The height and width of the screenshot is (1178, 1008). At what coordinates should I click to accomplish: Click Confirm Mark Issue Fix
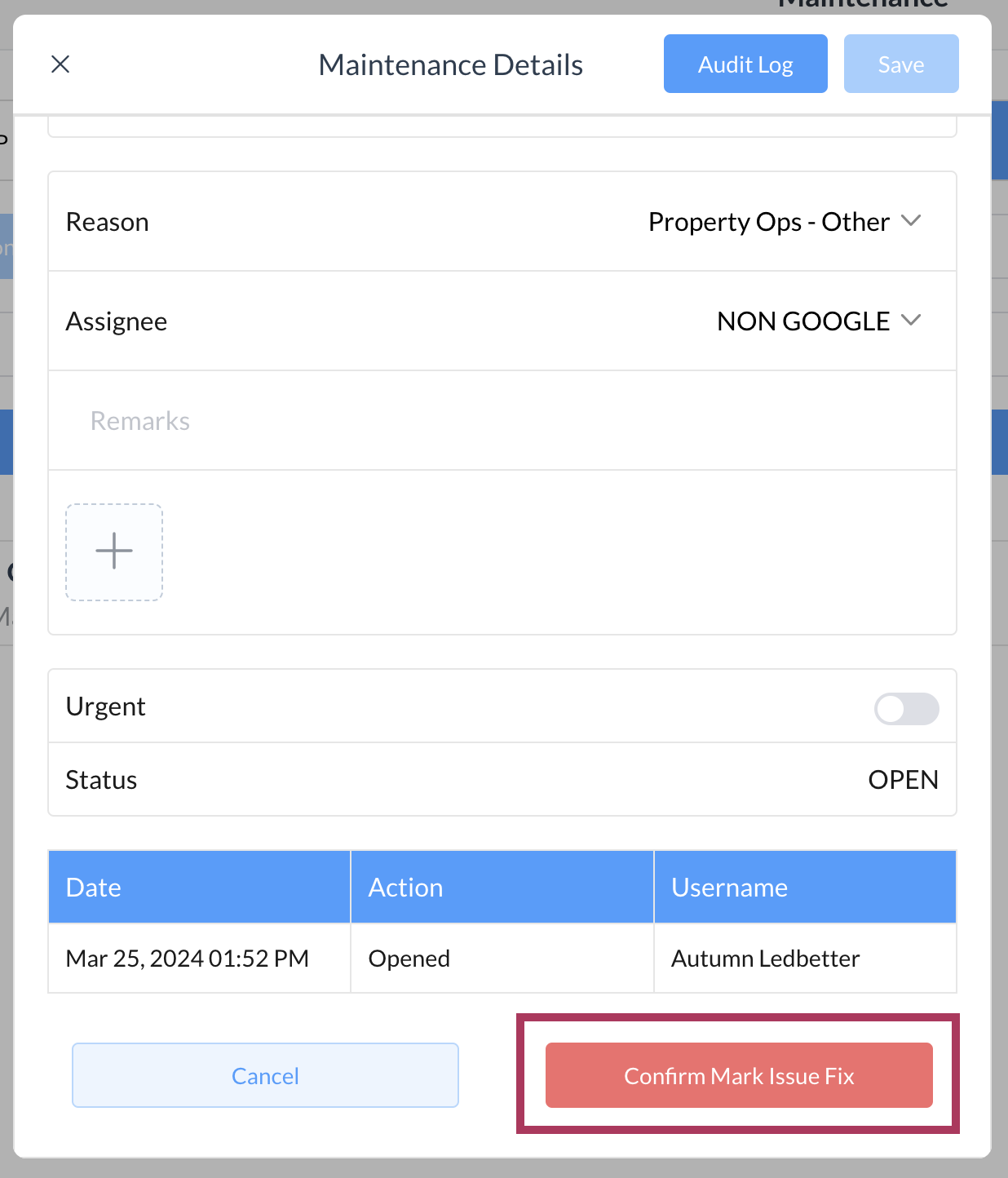tap(739, 1075)
